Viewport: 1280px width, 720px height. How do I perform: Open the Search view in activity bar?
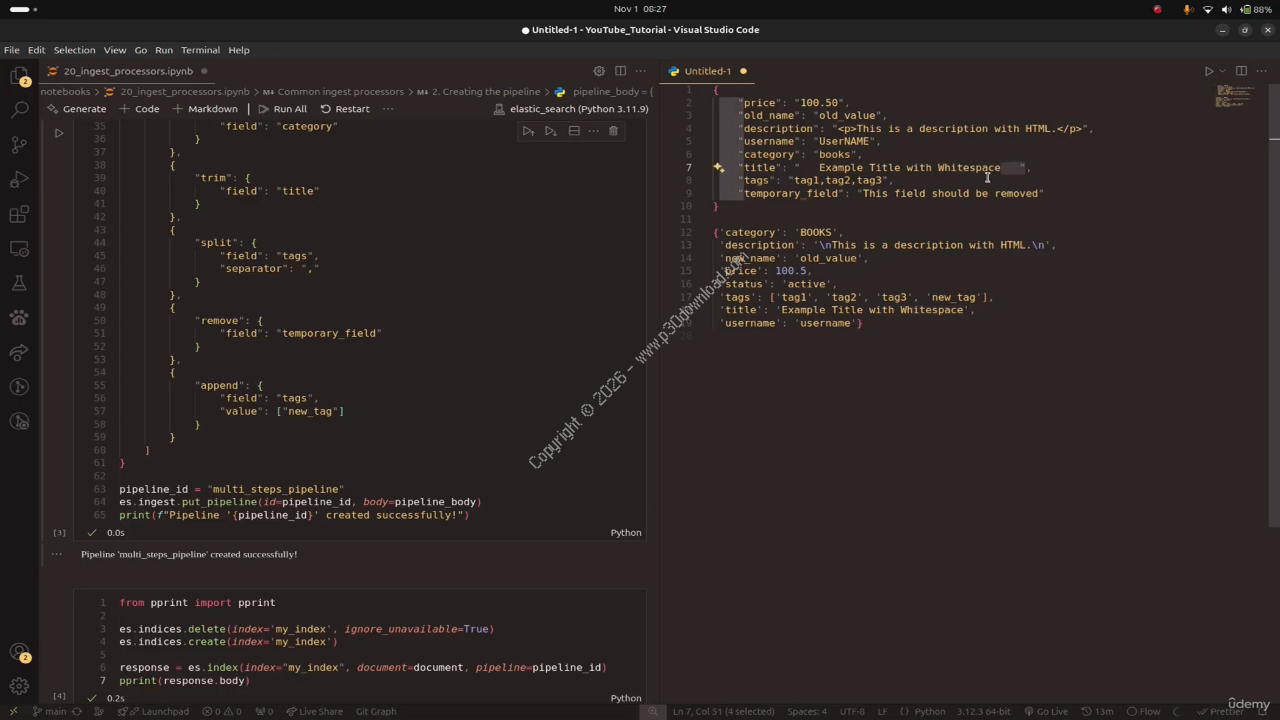point(19,110)
